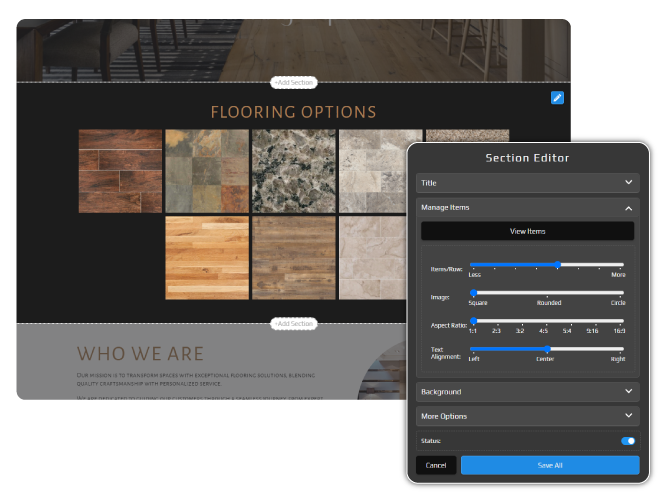Image resolution: width=665 pixels, height=500 pixels.
Task: Click the Text Alignment slider handle
Action: point(547,349)
